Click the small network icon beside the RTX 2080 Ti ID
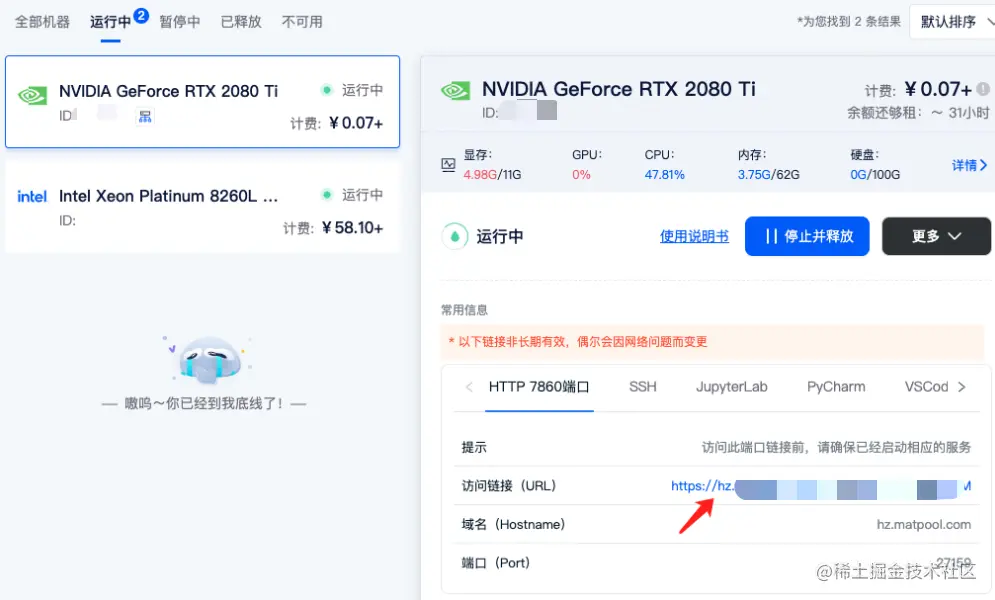 [x=145, y=116]
